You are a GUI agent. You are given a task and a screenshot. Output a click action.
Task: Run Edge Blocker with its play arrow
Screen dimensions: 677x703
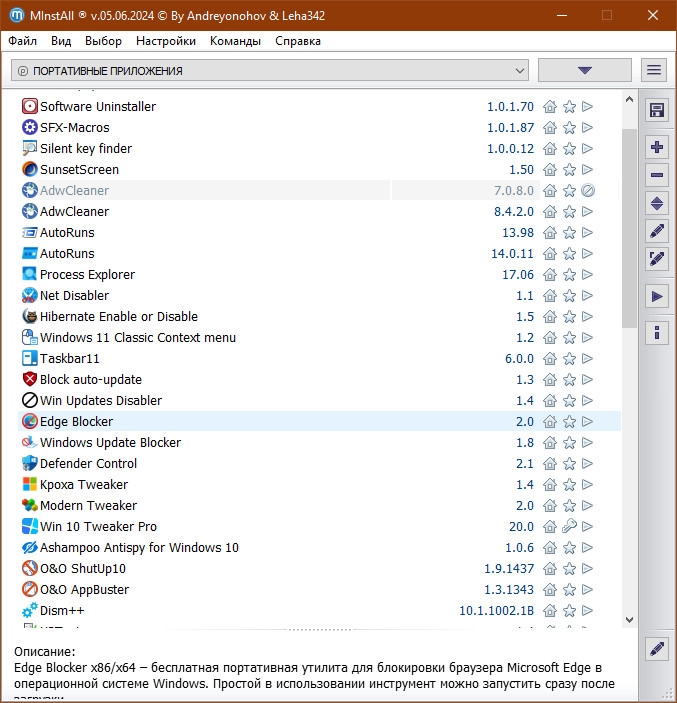click(x=587, y=421)
